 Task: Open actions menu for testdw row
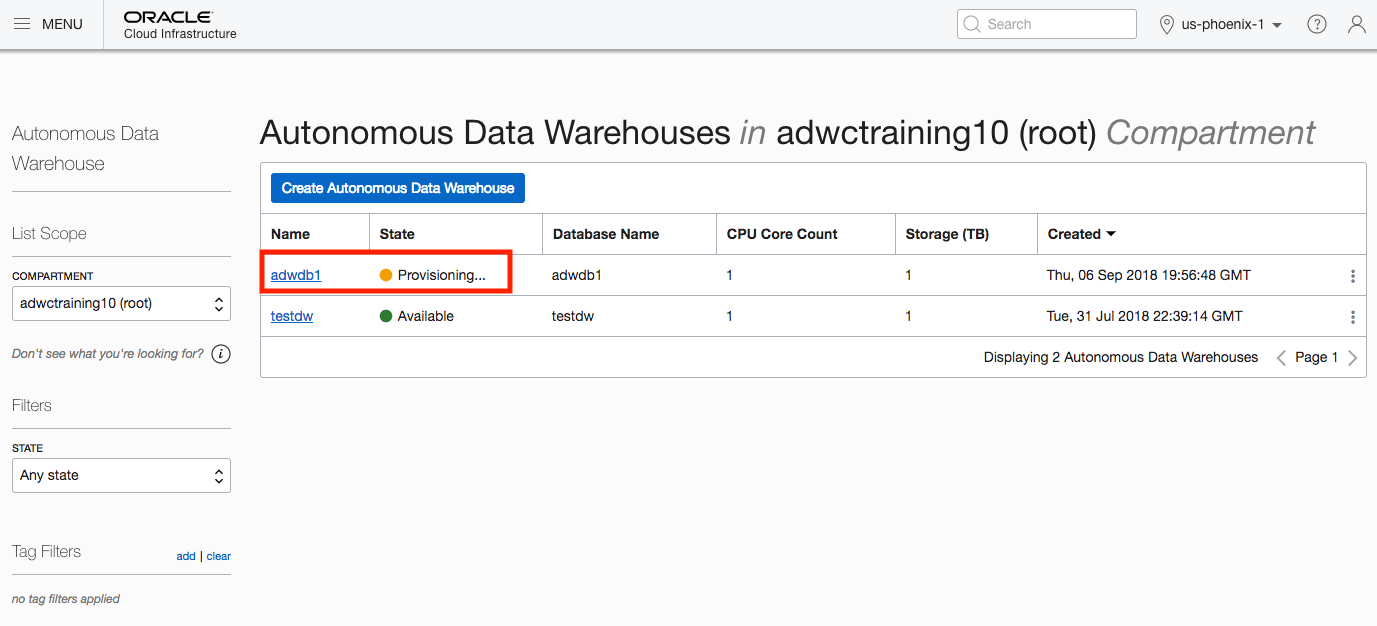click(x=1352, y=317)
